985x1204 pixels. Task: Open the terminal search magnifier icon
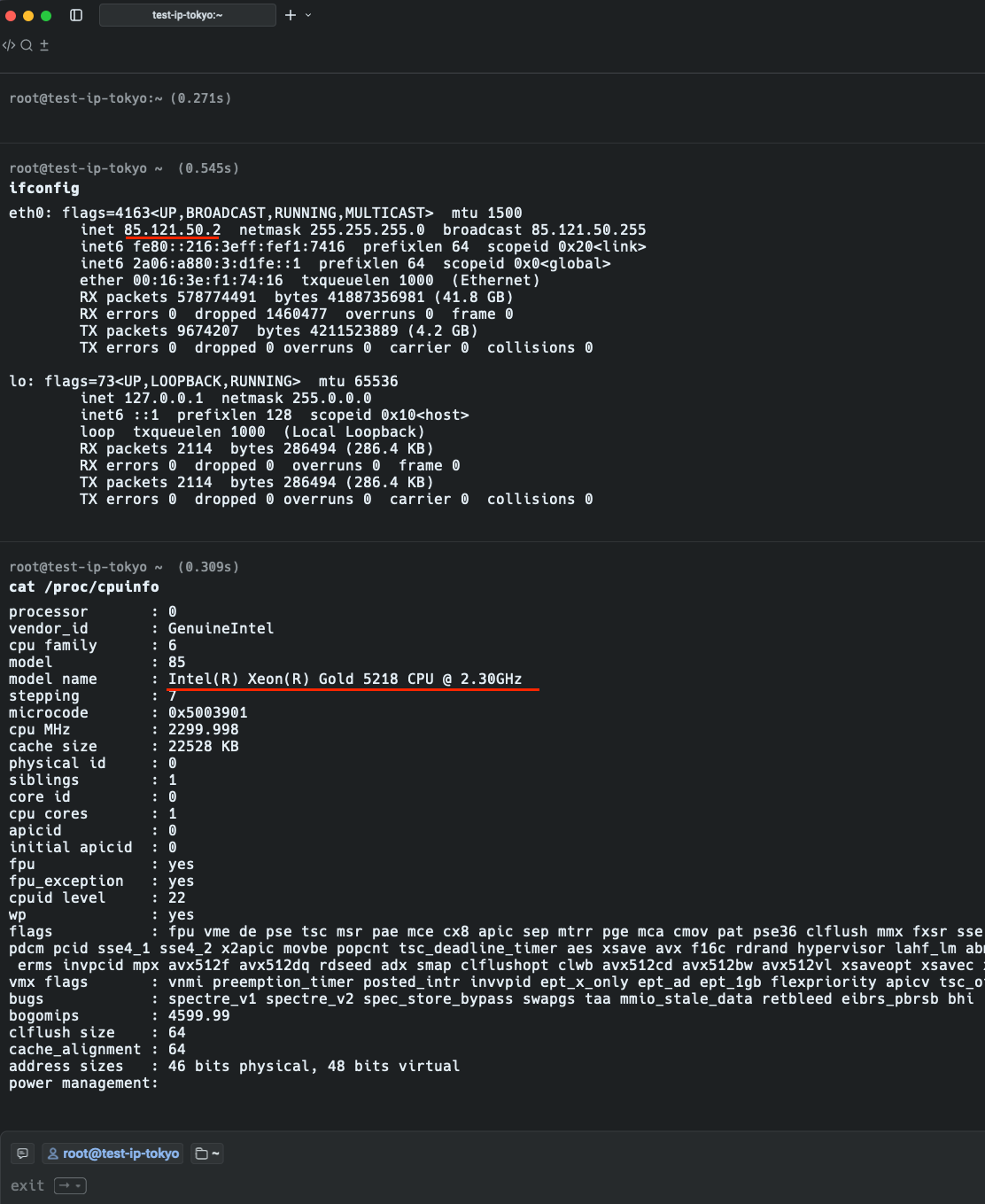(x=27, y=45)
